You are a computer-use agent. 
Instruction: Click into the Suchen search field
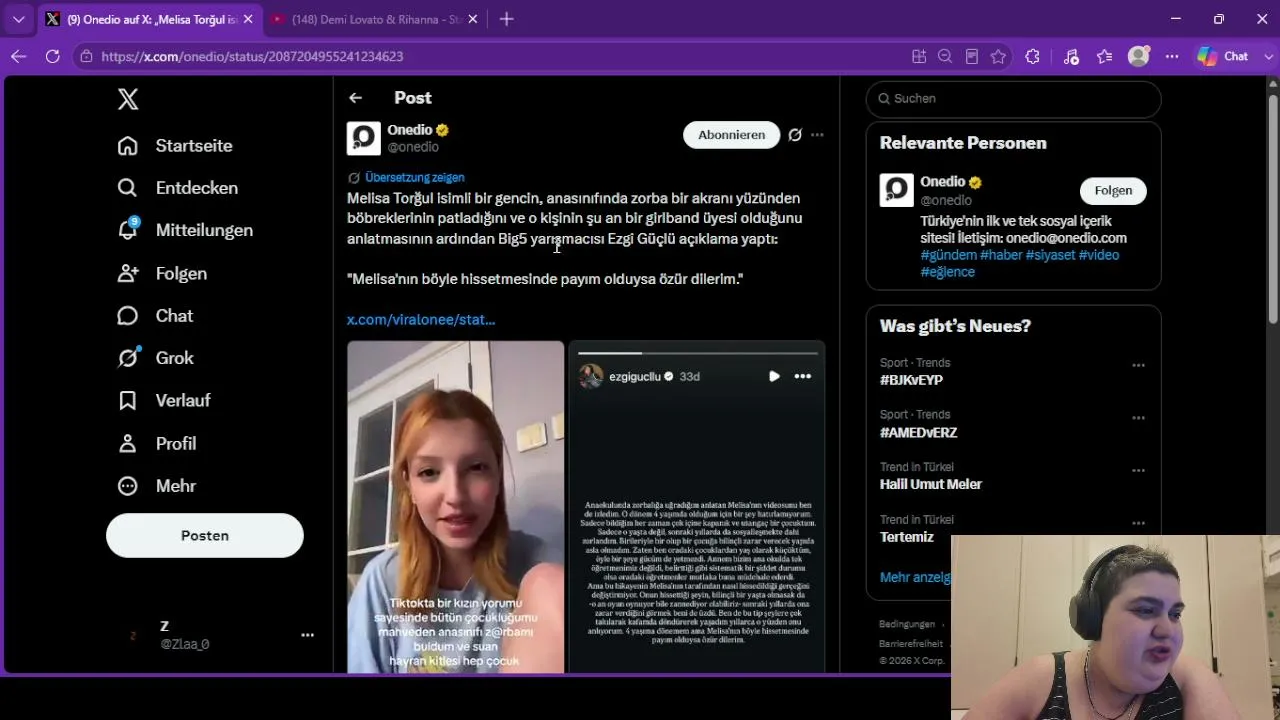[1013, 98]
